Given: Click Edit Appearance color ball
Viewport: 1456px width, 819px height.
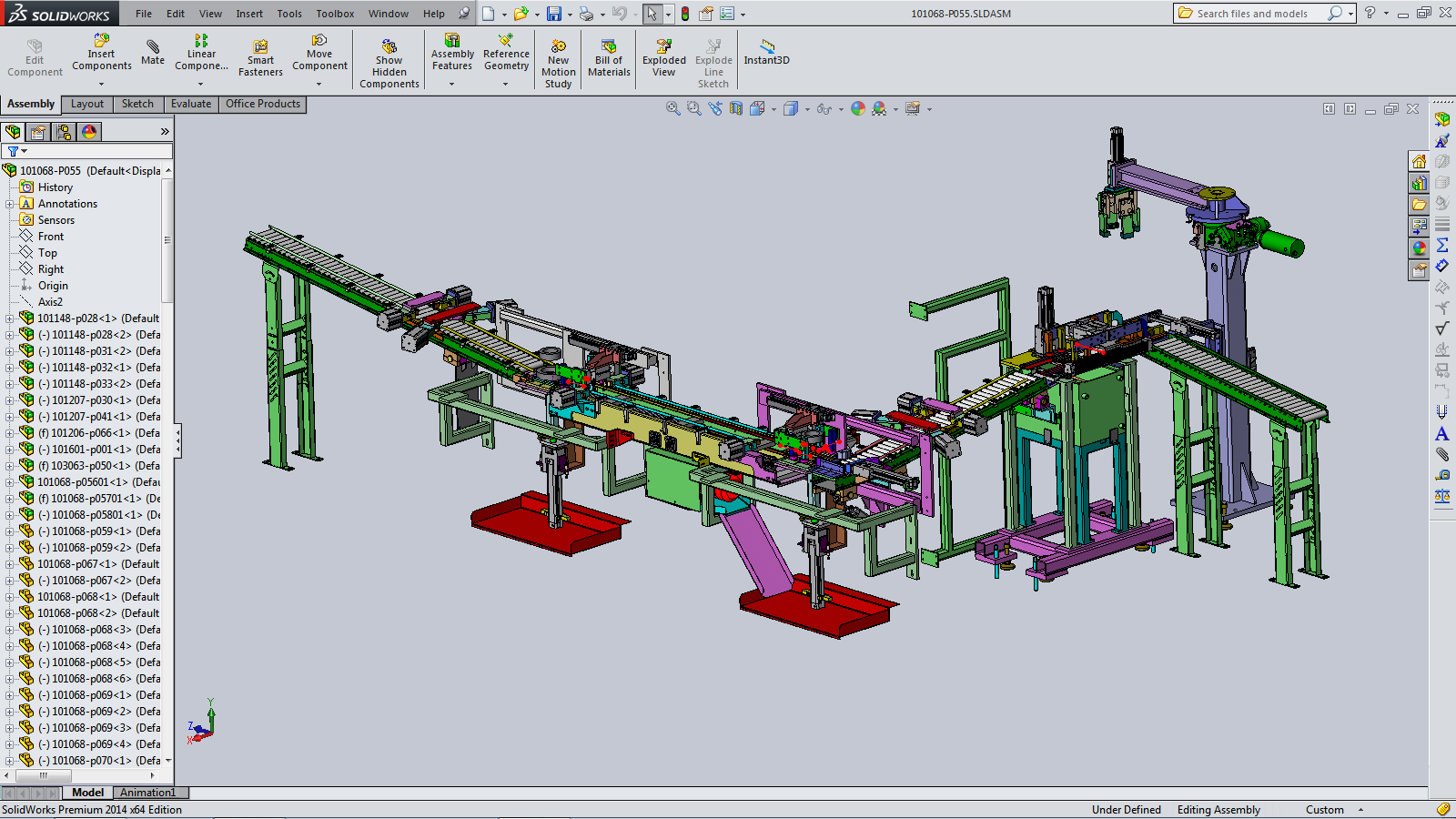Looking at the screenshot, I should pyautogui.click(x=858, y=108).
